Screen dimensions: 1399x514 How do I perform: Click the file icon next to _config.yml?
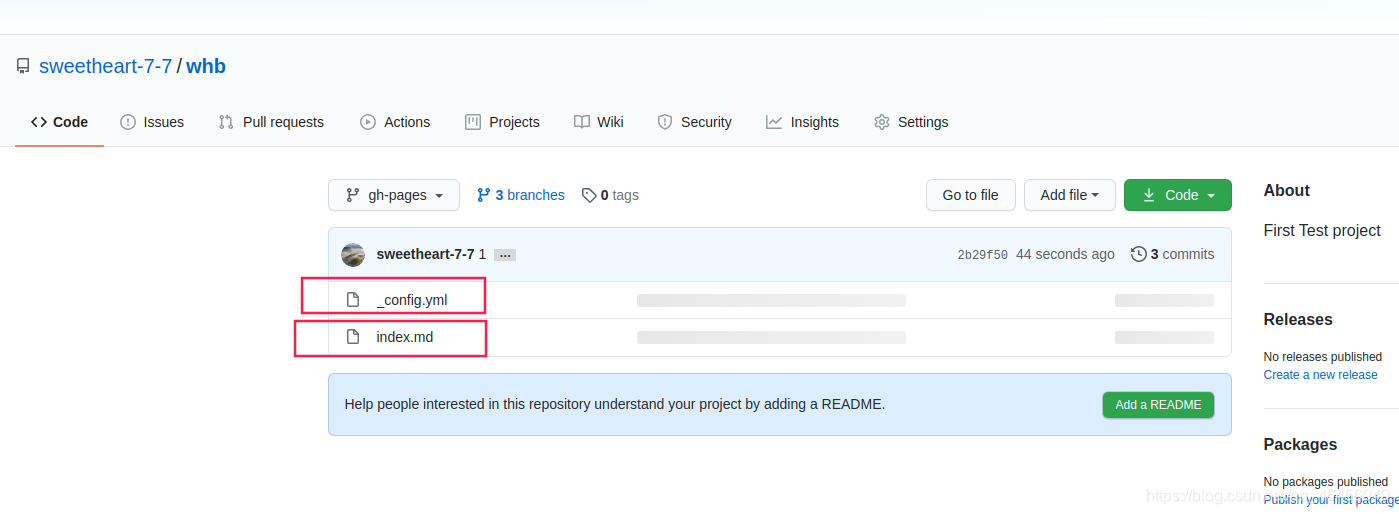pos(352,300)
